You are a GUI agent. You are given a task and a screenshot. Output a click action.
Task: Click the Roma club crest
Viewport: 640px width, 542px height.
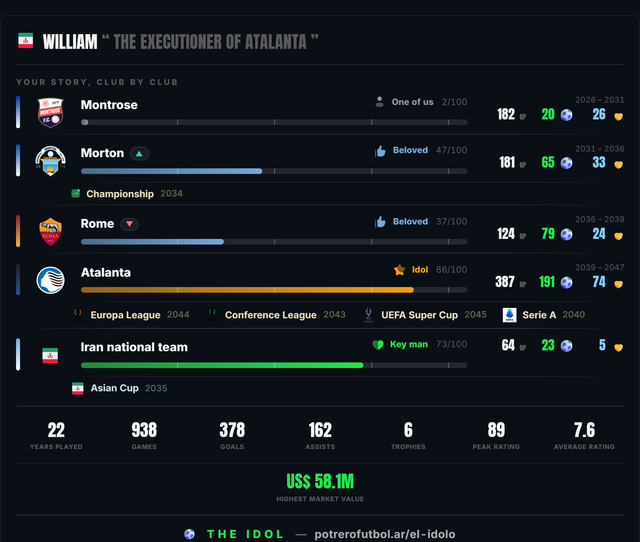click(x=50, y=231)
